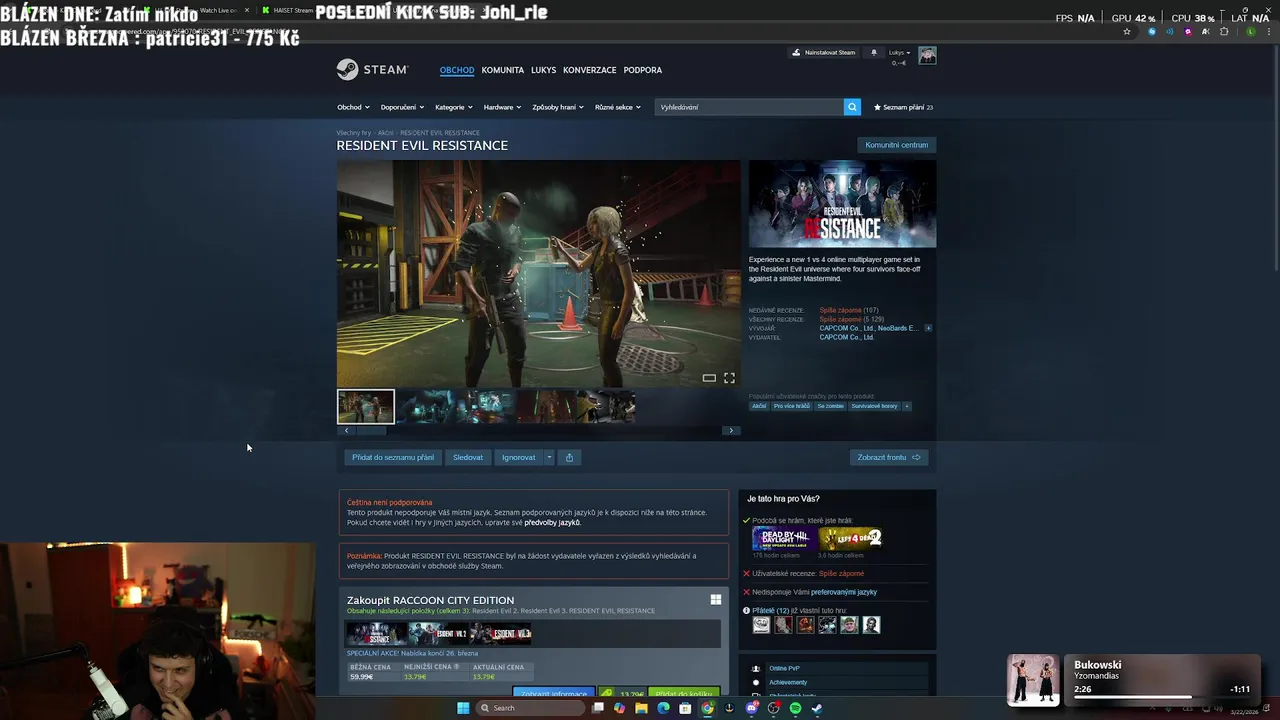Viewport: 1280px width, 720px height.
Task: Click the blue search magnifier button
Action: point(852,107)
